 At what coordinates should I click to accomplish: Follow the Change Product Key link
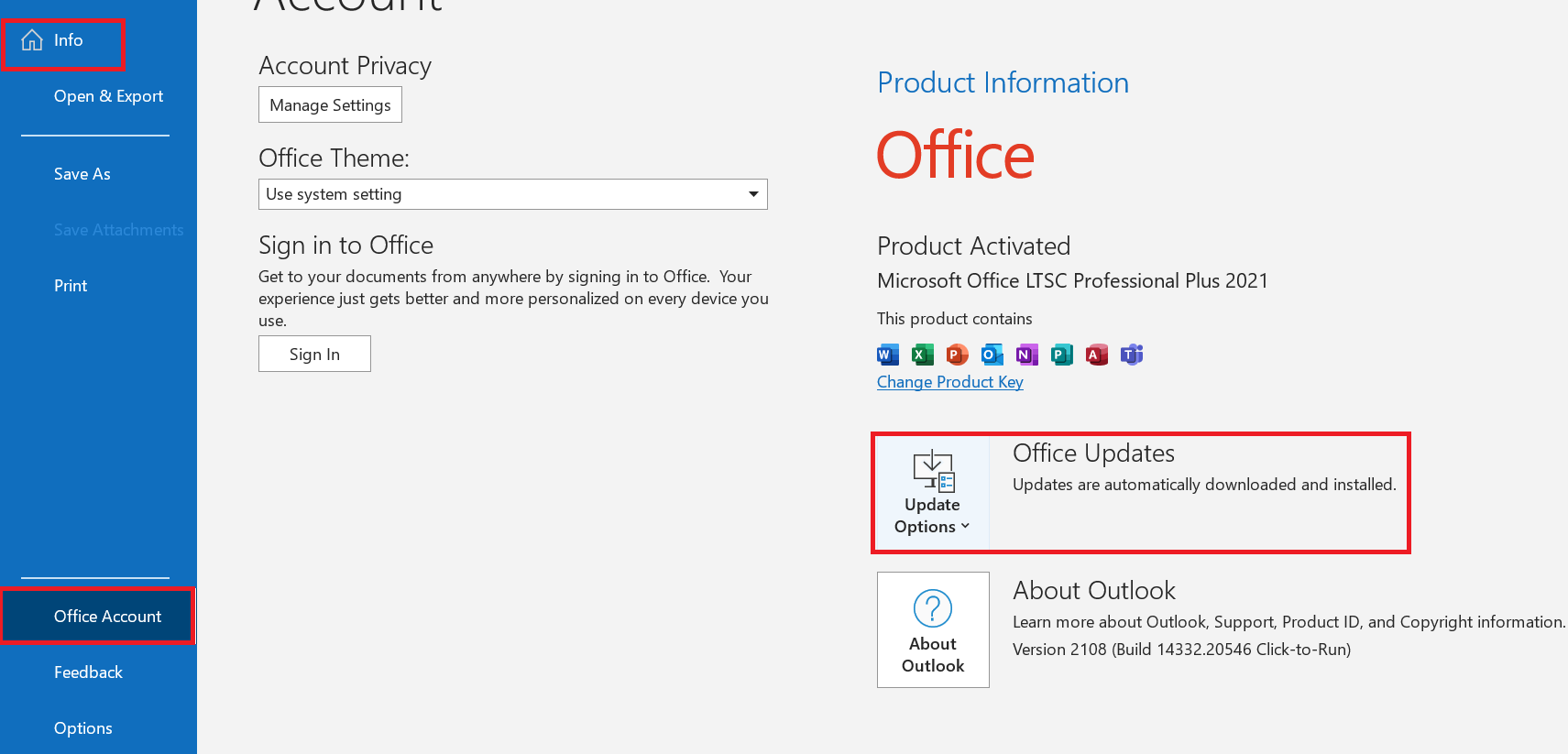(x=949, y=382)
